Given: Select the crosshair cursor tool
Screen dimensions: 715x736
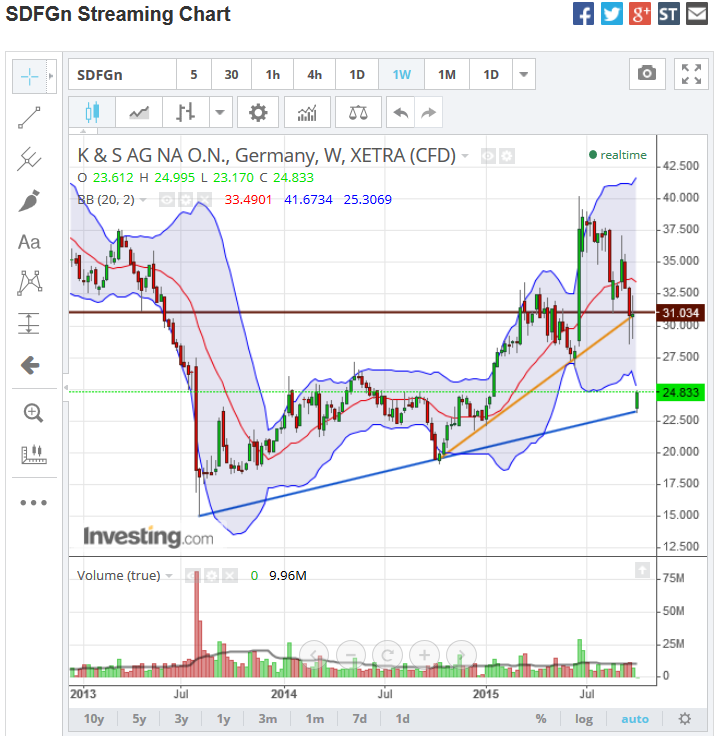Looking at the screenshot, I should point(29,76).
